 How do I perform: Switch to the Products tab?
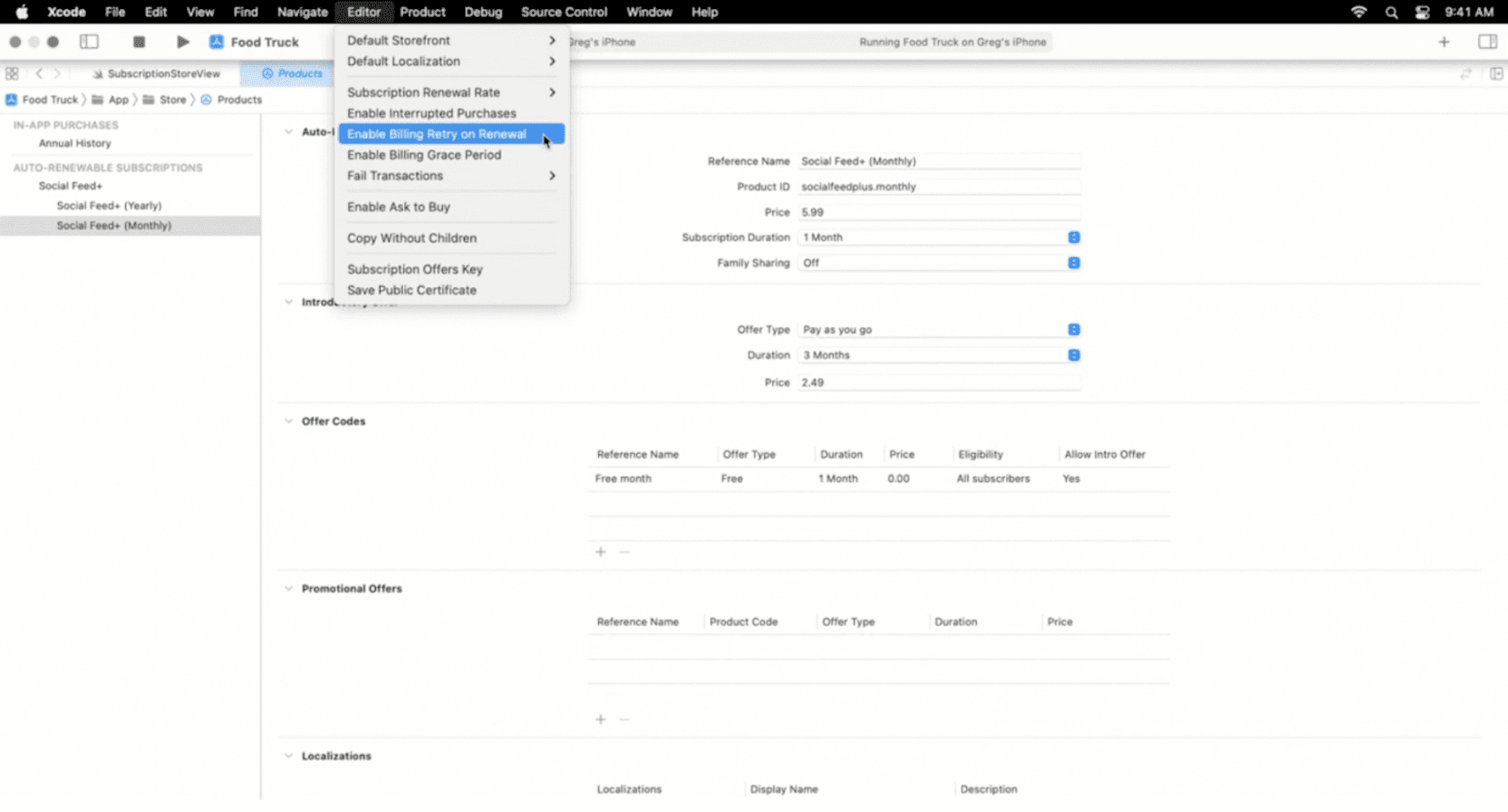point(292,73)
